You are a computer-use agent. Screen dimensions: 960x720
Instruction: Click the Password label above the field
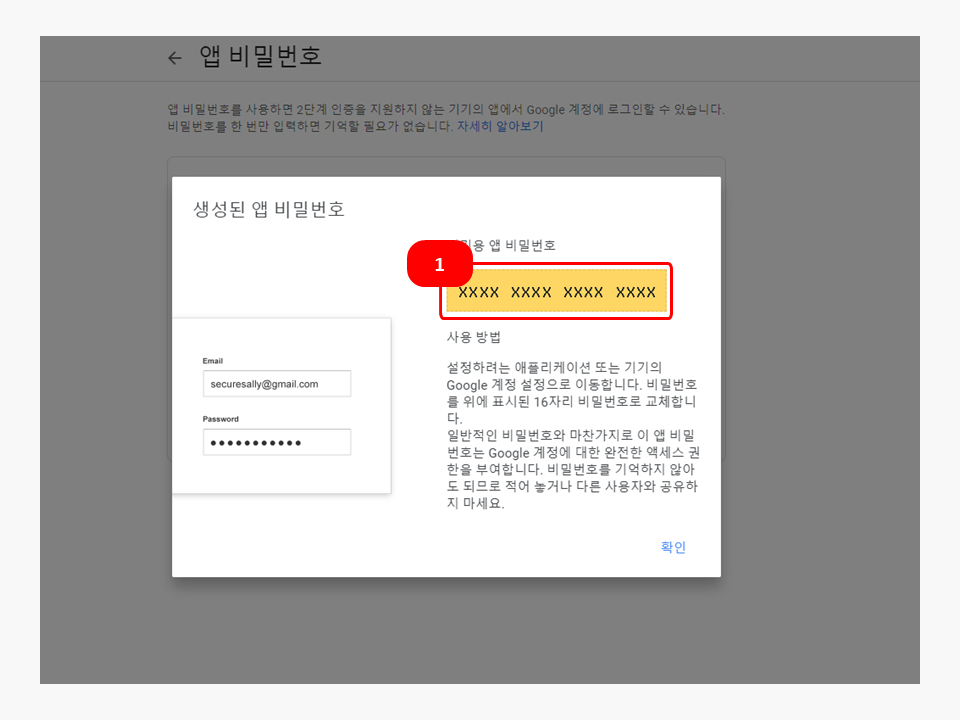click(221, 419)
